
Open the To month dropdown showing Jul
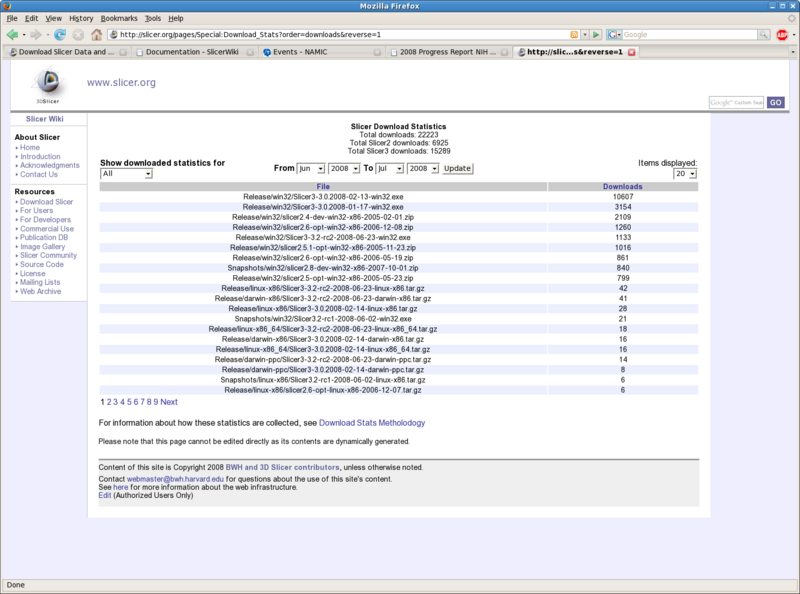390,168
